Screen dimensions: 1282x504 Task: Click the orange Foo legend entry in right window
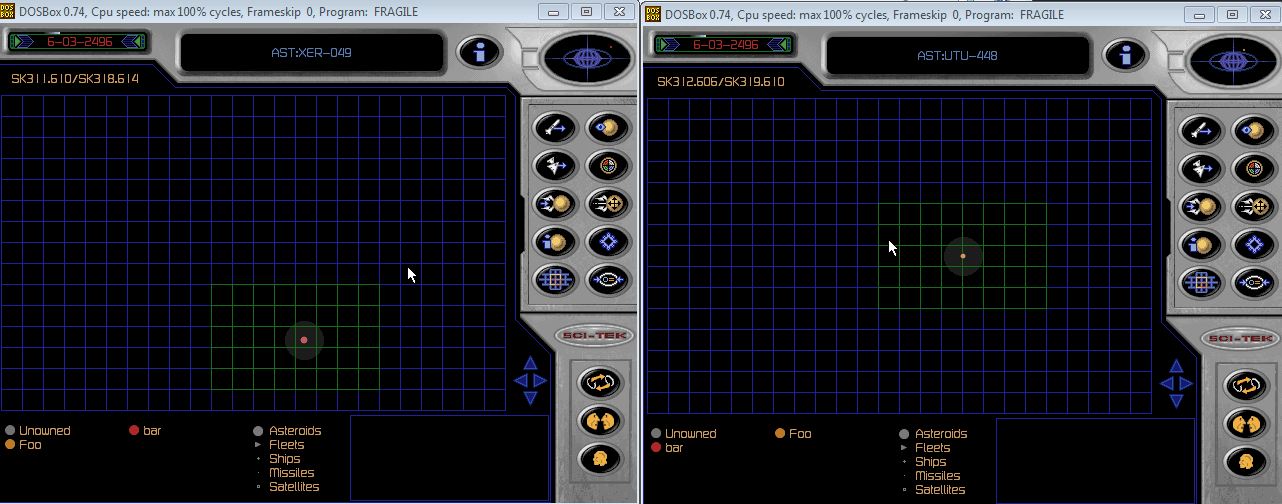pyautogui.click(x=793, y=434)
